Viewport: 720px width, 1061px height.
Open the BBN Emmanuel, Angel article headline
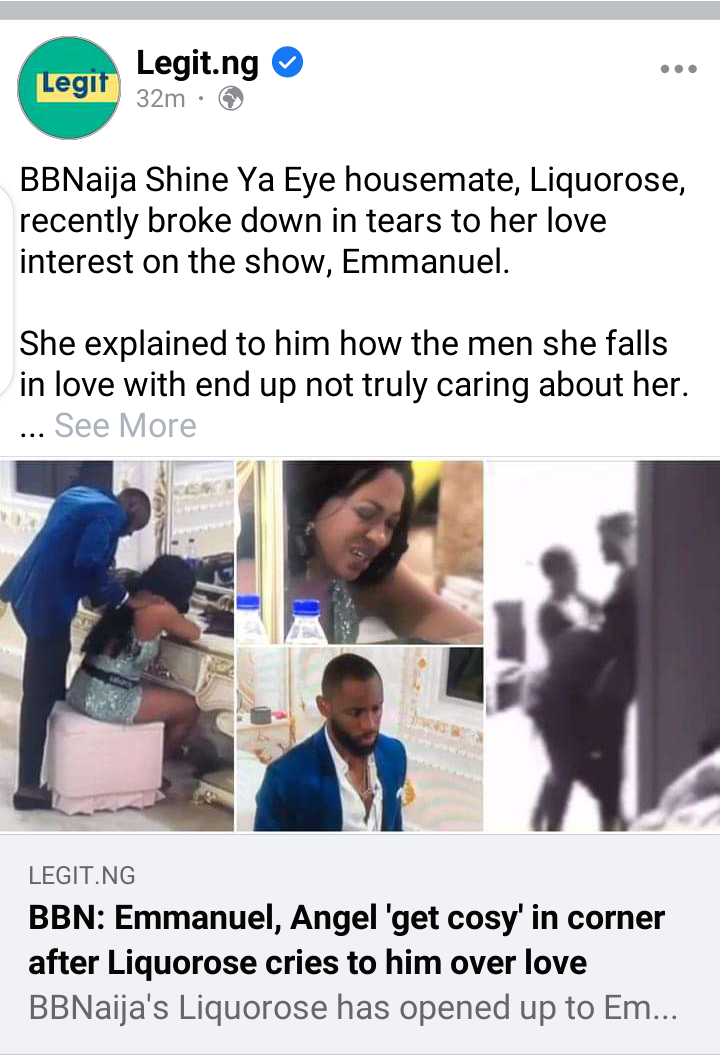click(346, 940)
